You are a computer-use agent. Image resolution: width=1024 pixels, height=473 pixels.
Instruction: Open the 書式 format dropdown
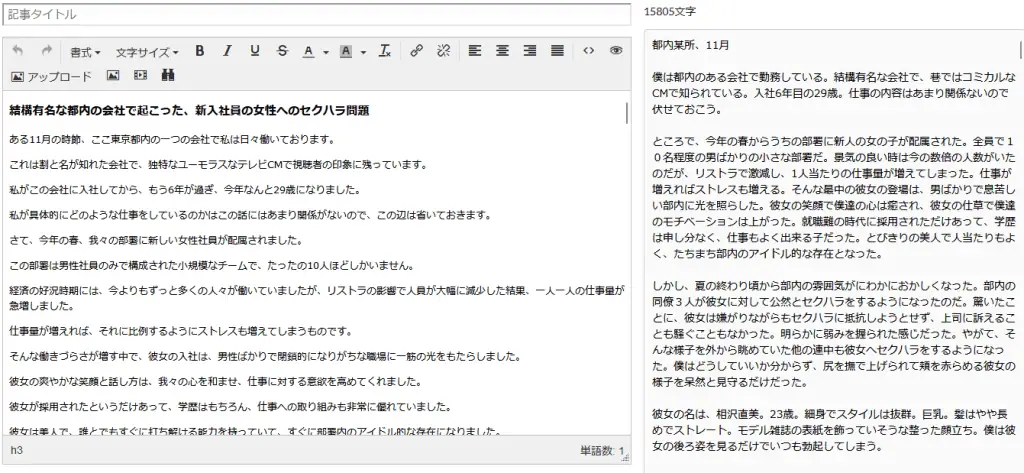pyautogui.click(x=86, y=52)
